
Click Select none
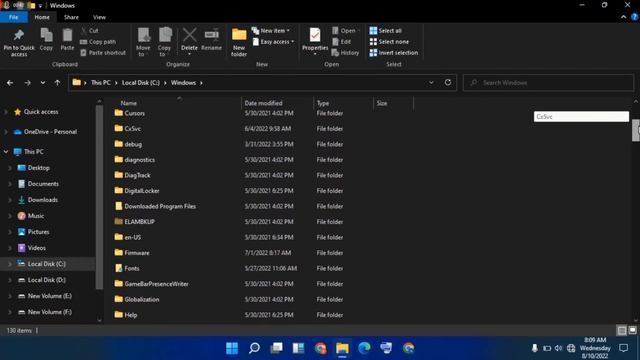pyautogui.click(x=389, y=42)
